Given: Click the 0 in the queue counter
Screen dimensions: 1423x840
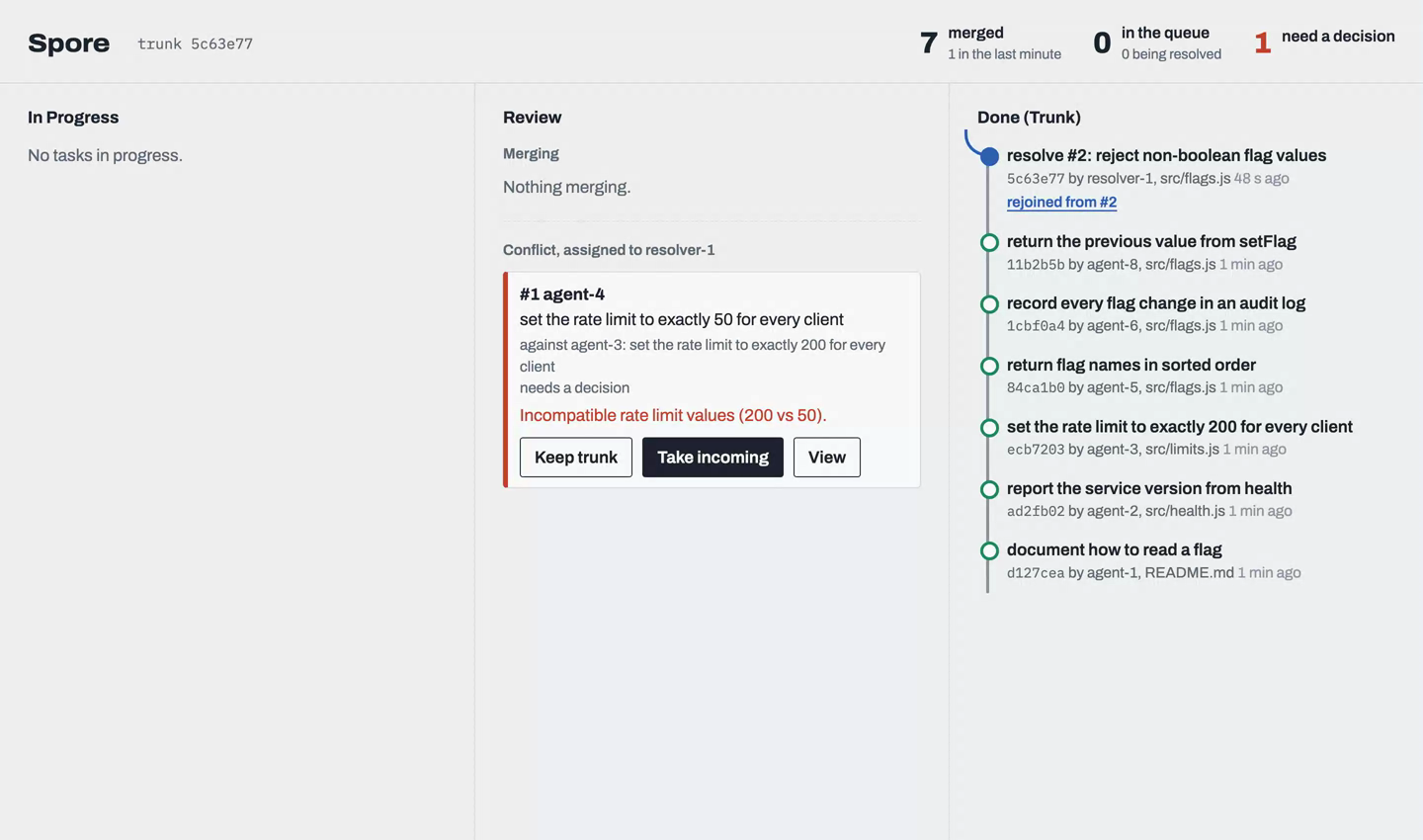Looking at the screenshot, I should click(1157, 42).
